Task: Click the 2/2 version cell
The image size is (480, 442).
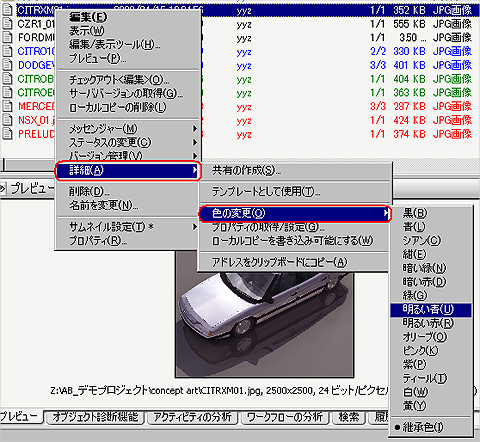Action: (378, 52)
